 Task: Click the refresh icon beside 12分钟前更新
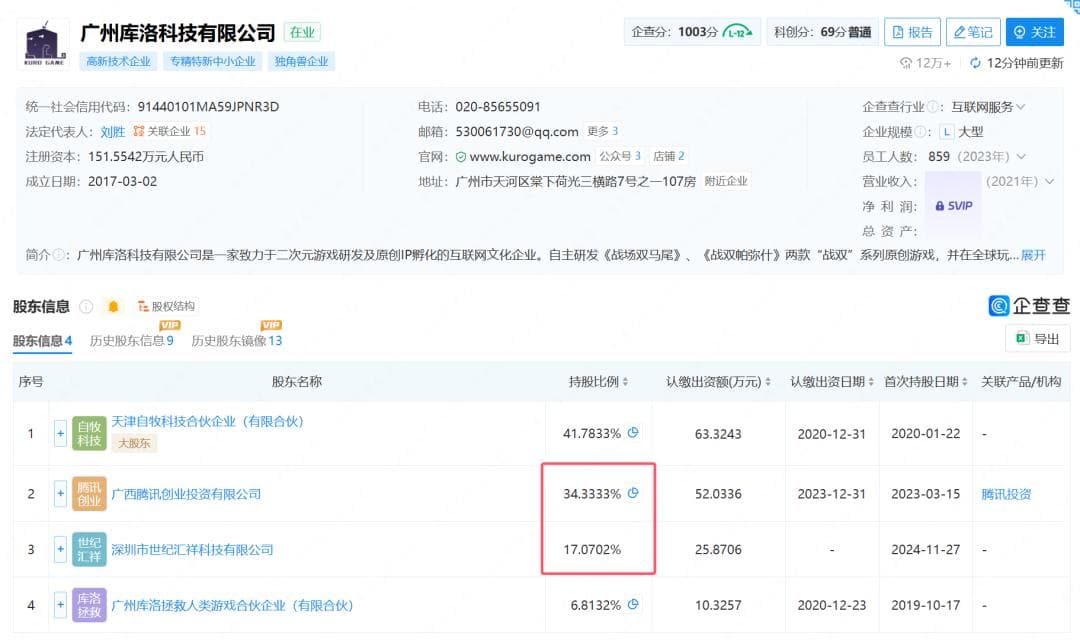tap(975, 63)
